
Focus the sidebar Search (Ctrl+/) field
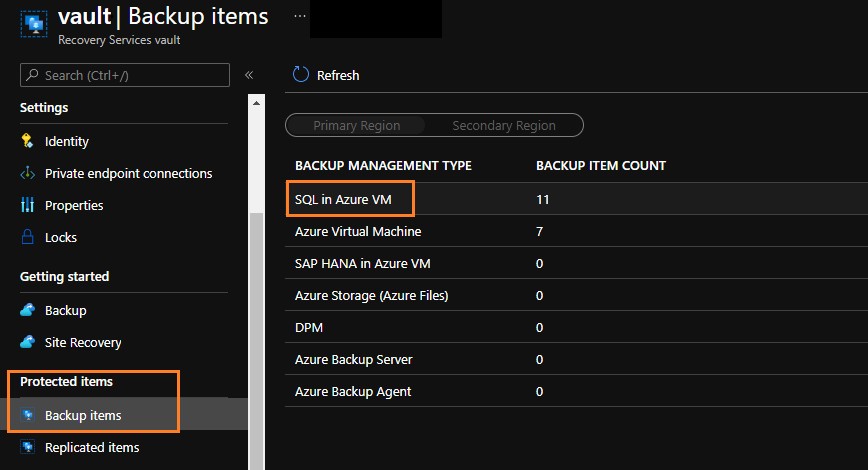pos(125,75)
